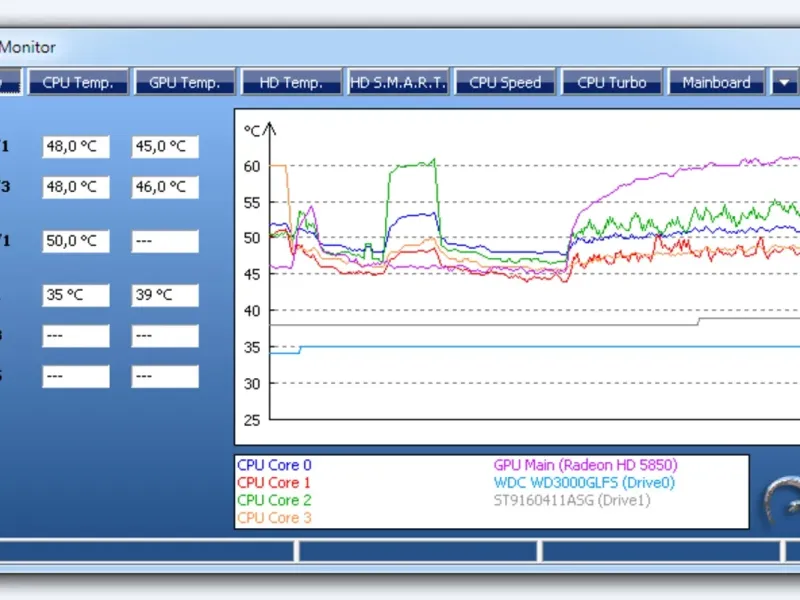The image size is (800, 600).
Task: Select the HD Temp. tab
Action: [291, 82]
